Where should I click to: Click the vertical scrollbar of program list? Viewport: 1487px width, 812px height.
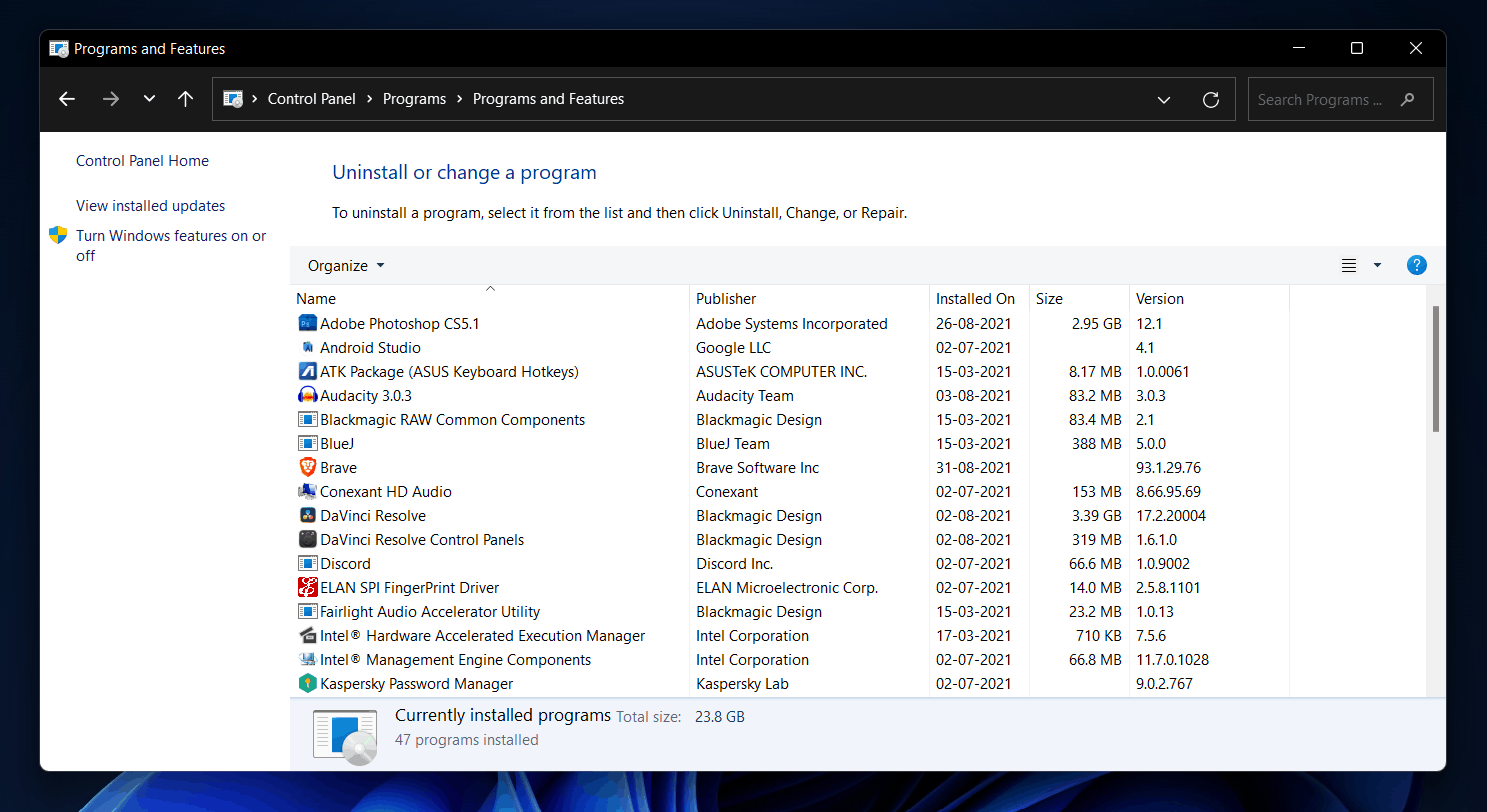tap(1436, 370)
